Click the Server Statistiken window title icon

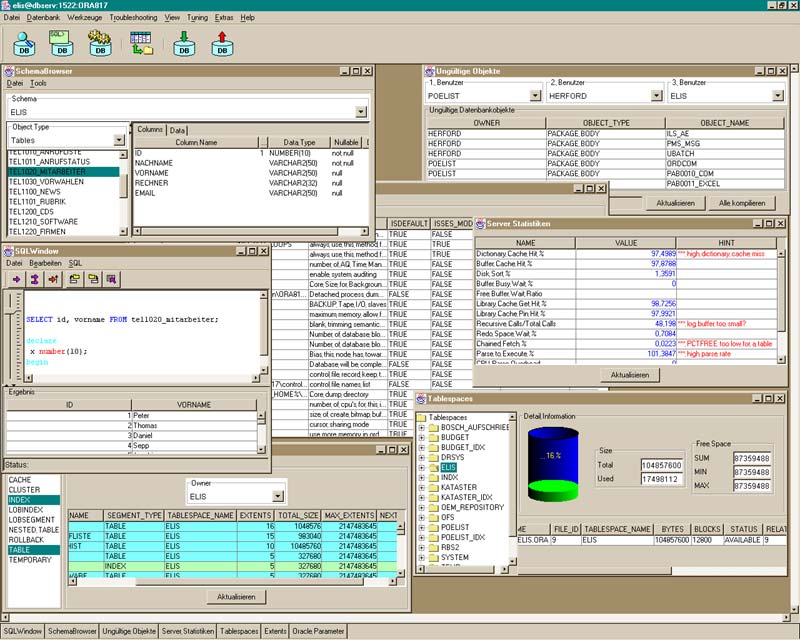[x=480, y=224]
